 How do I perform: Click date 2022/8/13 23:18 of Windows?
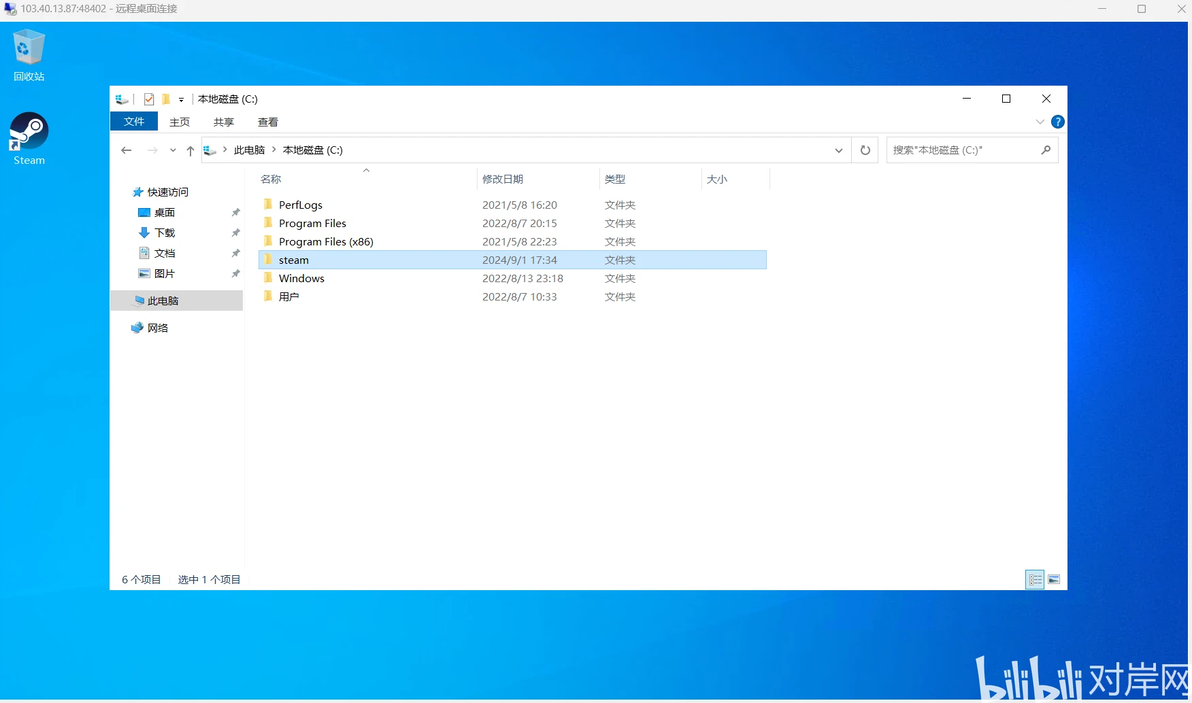522,278
